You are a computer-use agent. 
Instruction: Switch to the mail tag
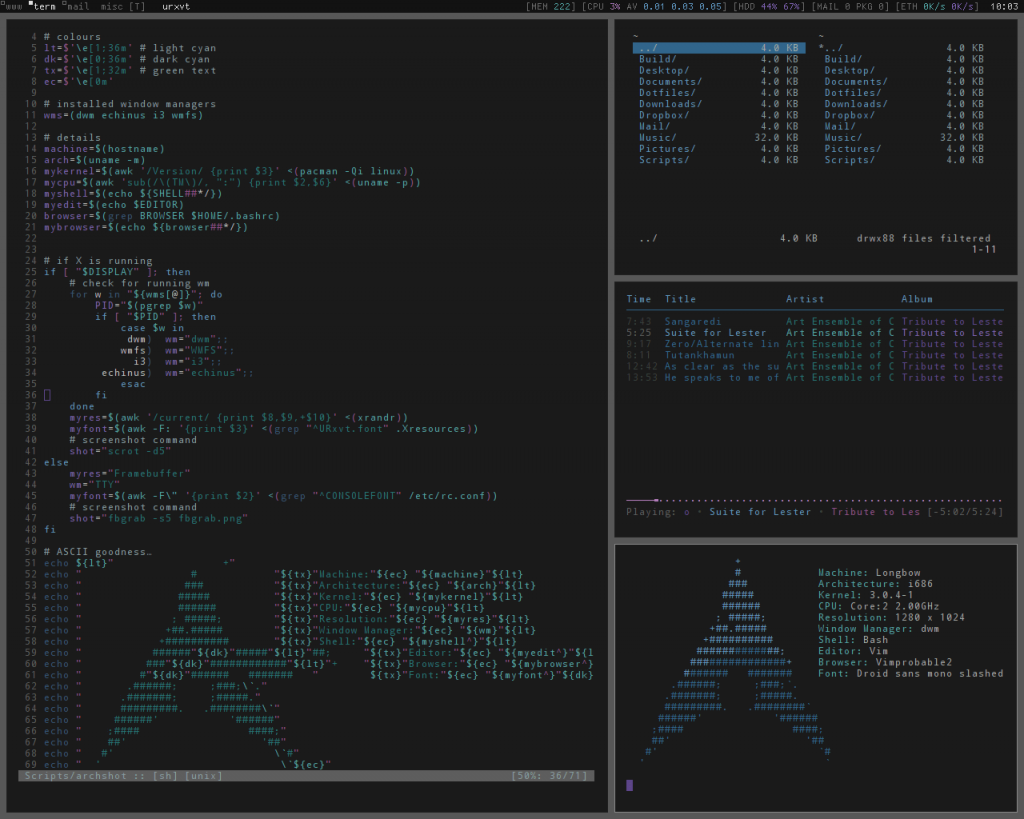76,6
